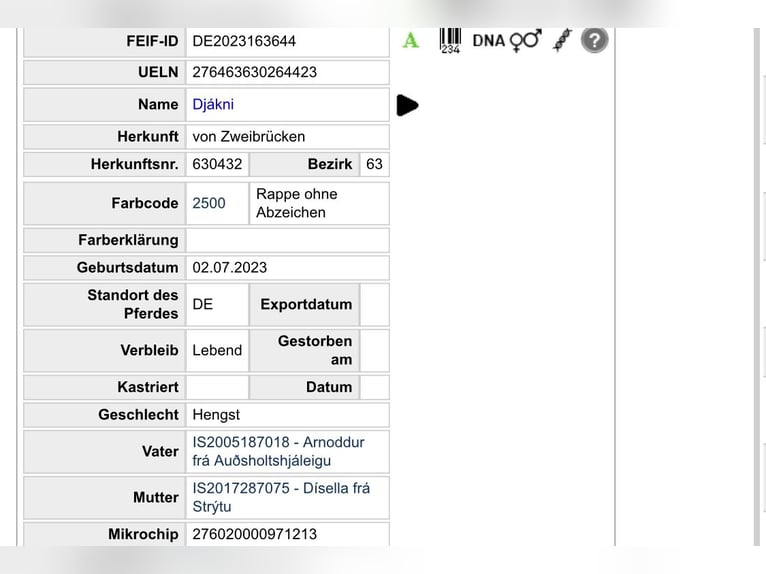This screenshot has width=766, height=574.
Task: Open the DNA gender symbols icon
Action: click(507, 41)
